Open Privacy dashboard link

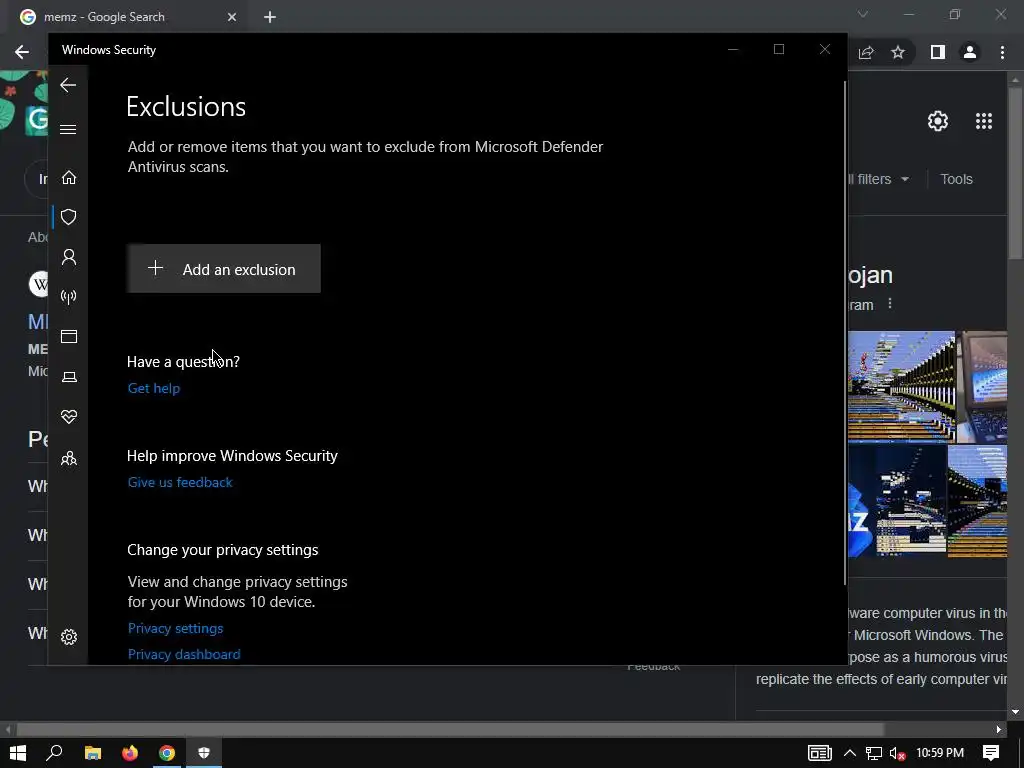click(x=184, y=654)
